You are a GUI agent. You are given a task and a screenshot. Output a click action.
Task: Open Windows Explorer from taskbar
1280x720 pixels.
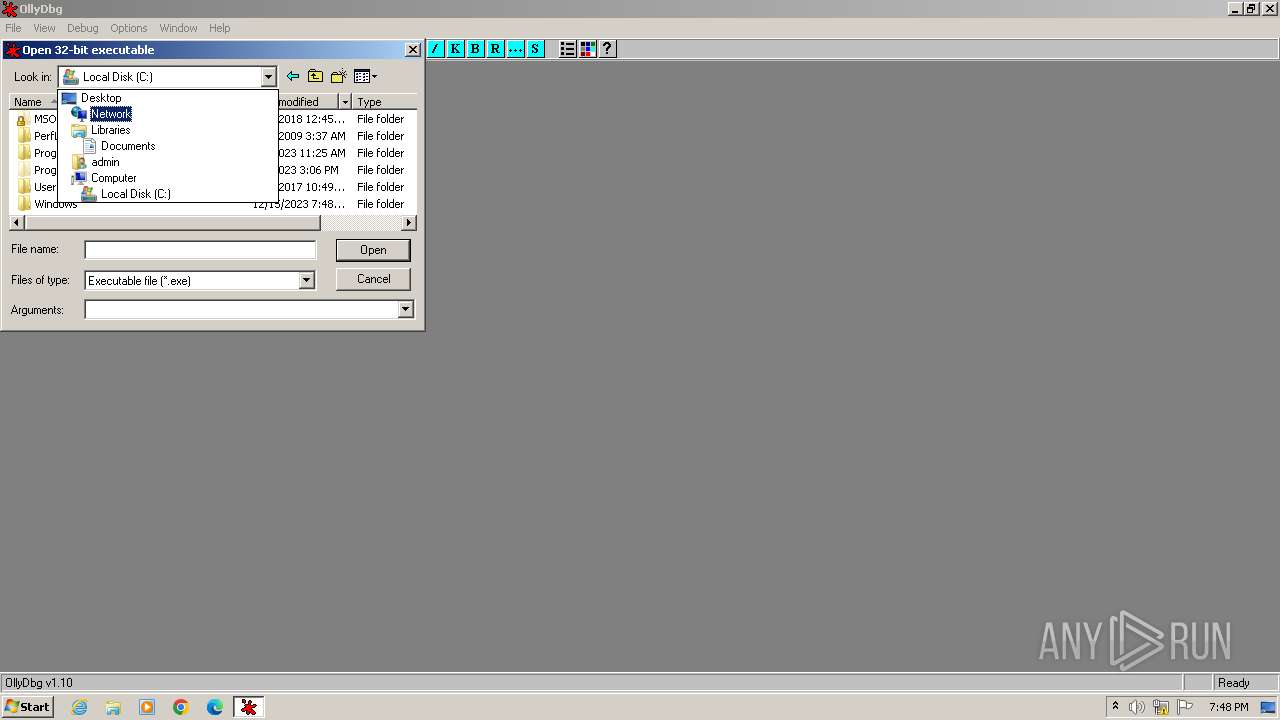point(113,707)
